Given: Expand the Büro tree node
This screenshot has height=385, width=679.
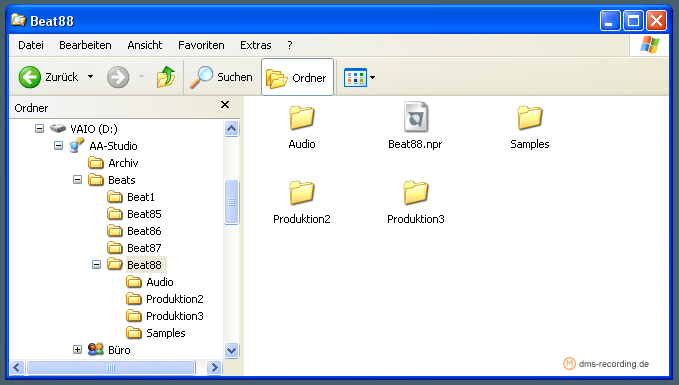Looking at the screenshot, I should [78, 349].
